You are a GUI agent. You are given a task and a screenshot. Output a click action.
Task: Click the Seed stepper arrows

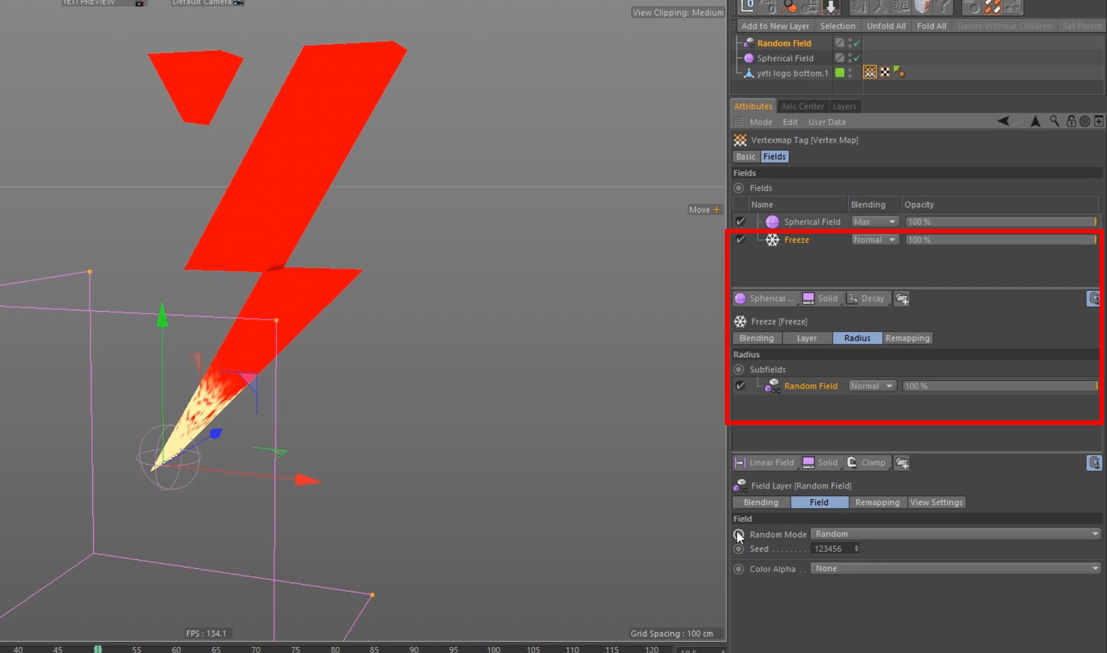[856, 549]
